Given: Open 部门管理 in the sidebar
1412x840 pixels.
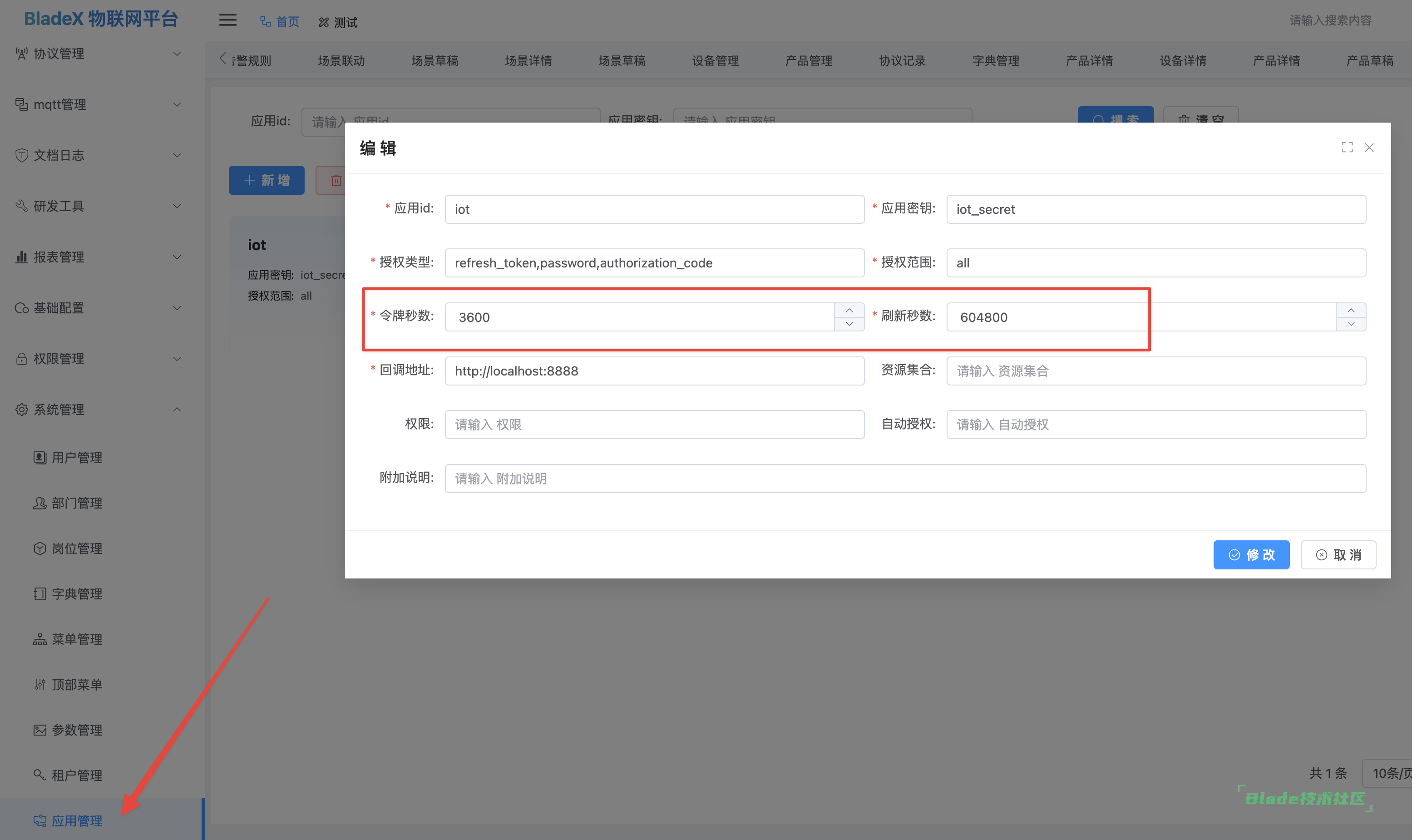Looking at the screenshot, I should 77,503.
